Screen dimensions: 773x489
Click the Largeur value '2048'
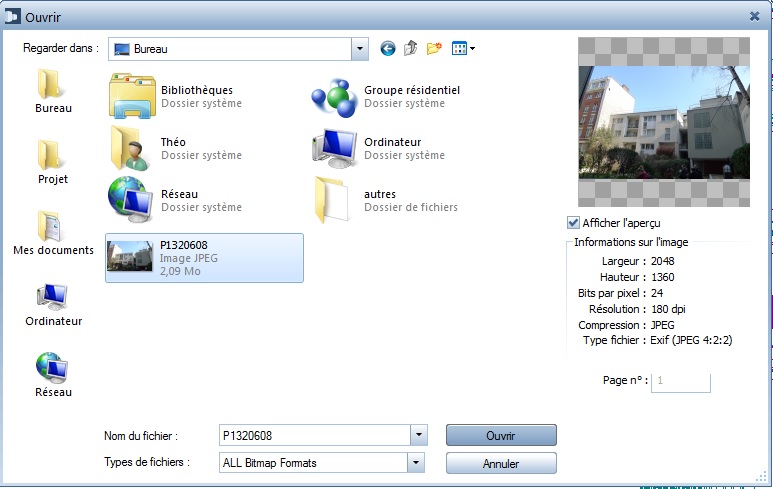pos(663,261)
